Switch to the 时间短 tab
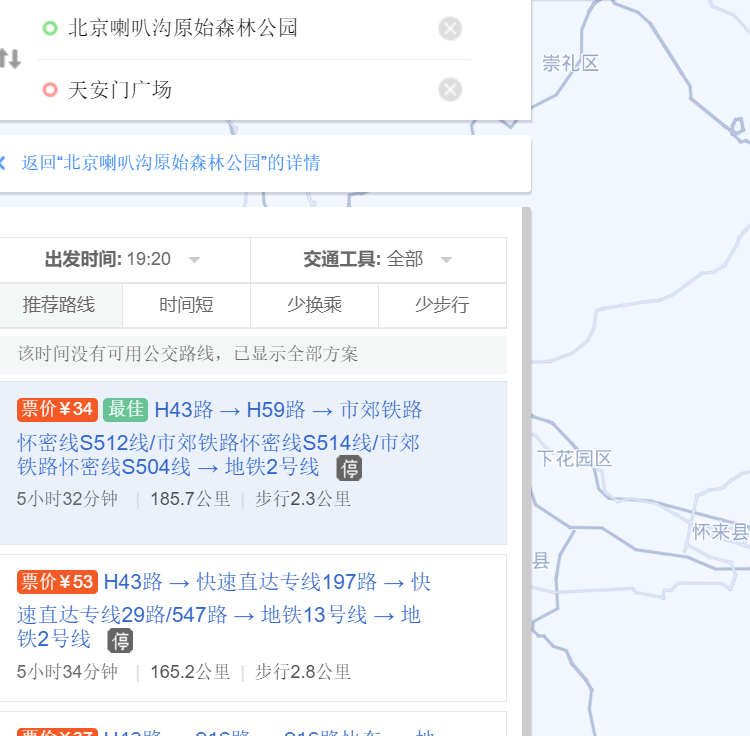This screenshot has height=736, width=750. tap(186, 305)
